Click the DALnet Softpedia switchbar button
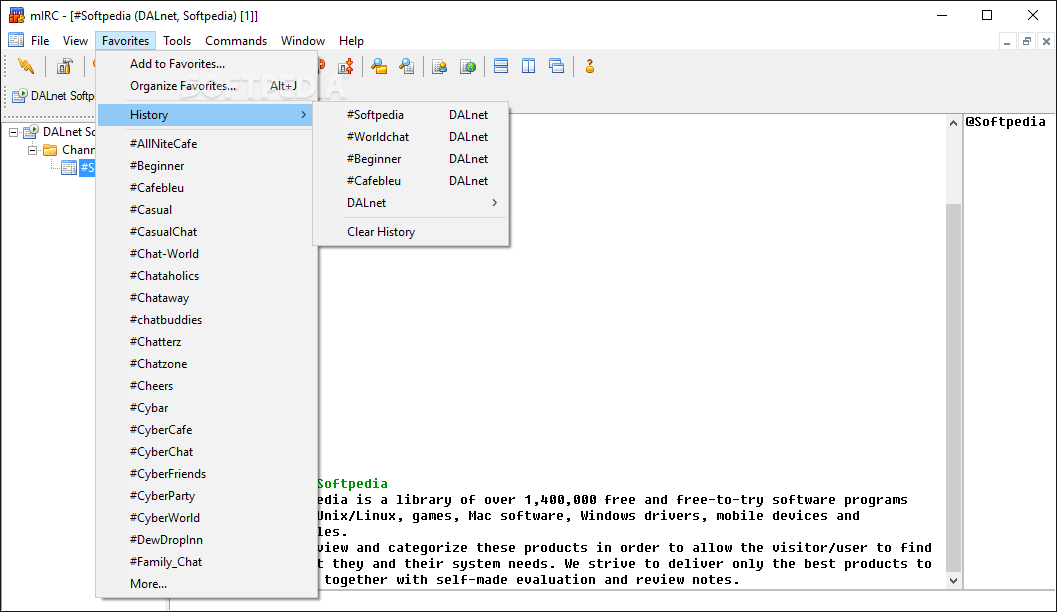The image size is (1057, 612). tap(53, 96)
